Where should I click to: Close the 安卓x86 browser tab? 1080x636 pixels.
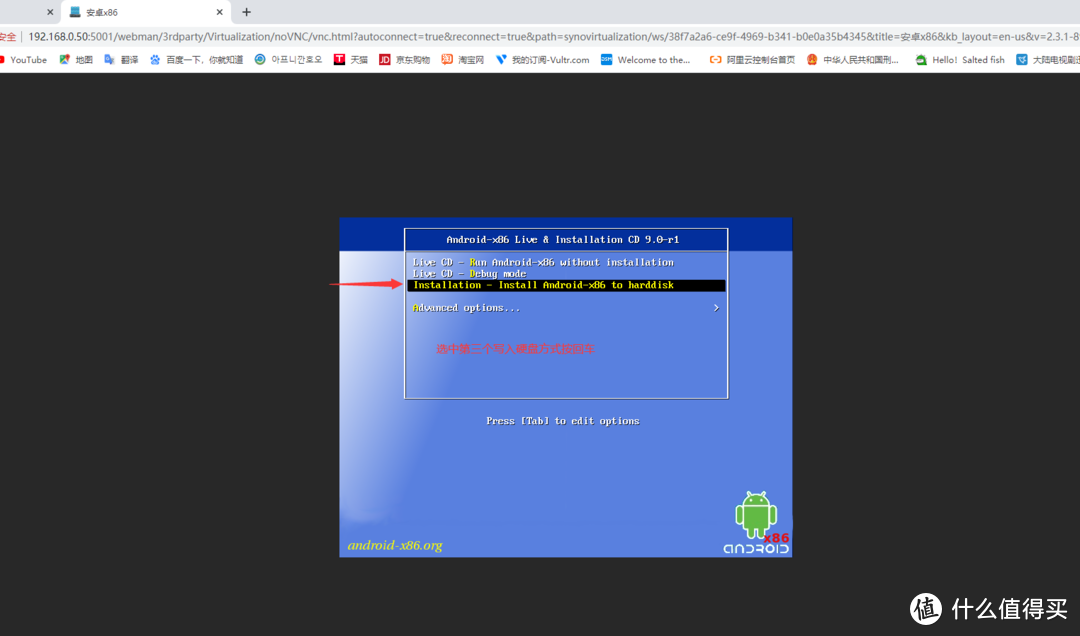coord(220,12)
